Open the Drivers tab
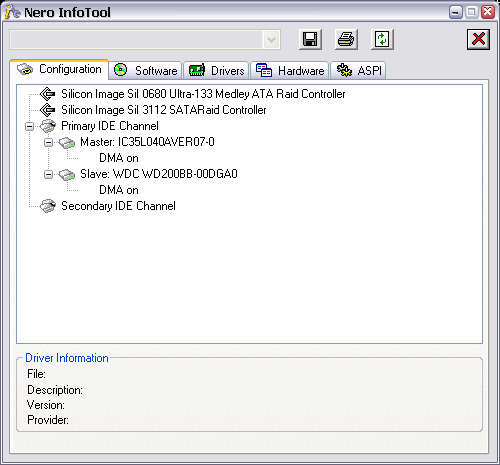This screenshot has height=465, width=500. 216,71
